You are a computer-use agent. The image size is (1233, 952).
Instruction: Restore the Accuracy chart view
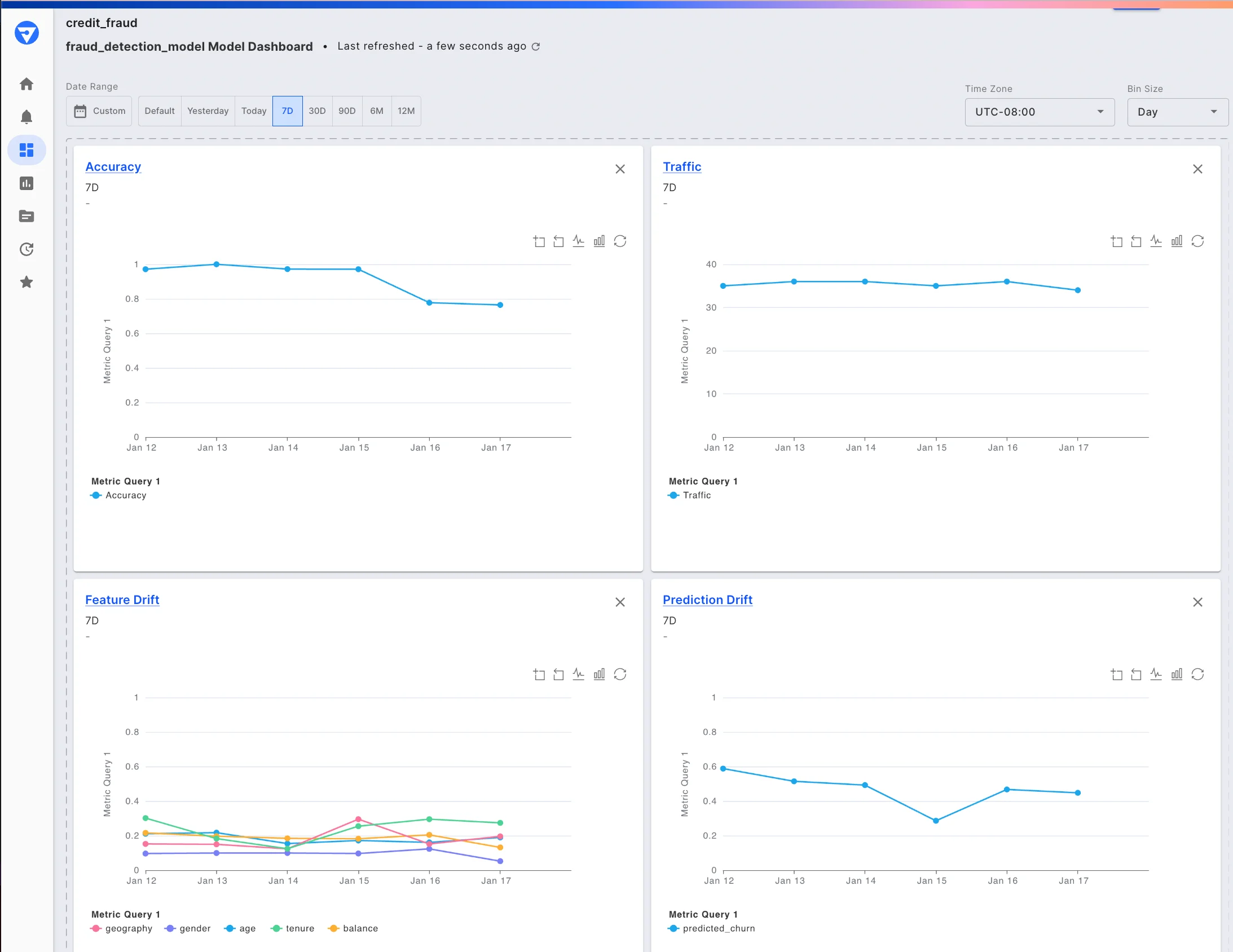(620, 241)
